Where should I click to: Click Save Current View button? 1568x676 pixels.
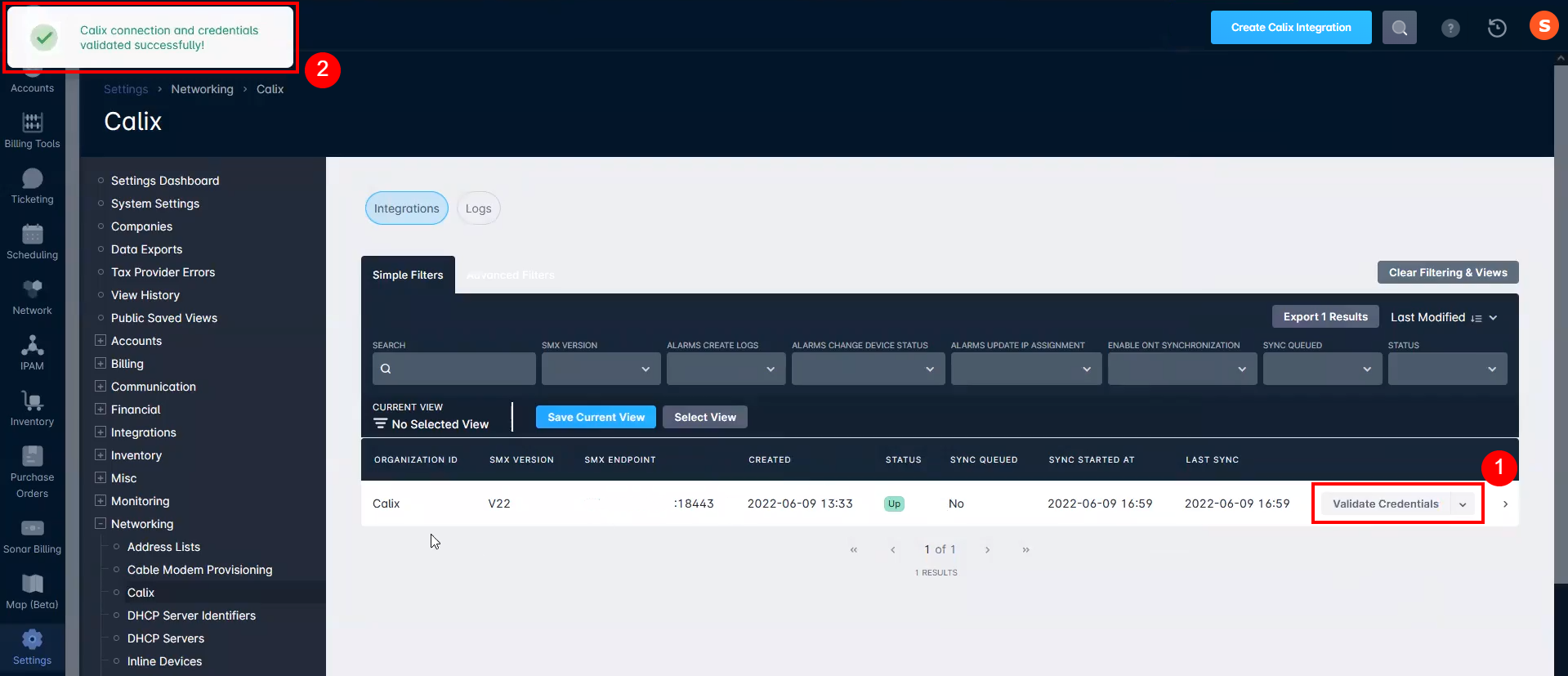coord(596,417)
